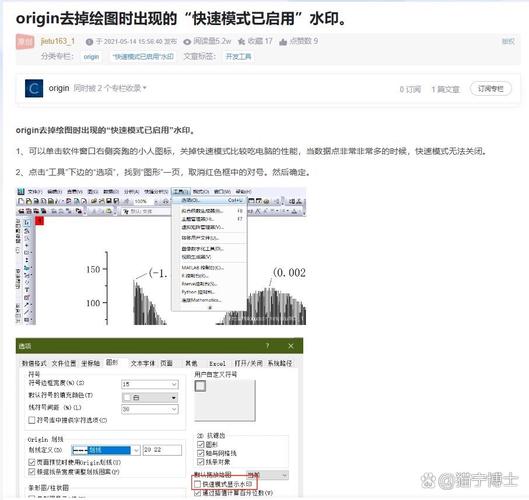Switch to Excel tab
The image size is (529, 500).
(217, 363)
